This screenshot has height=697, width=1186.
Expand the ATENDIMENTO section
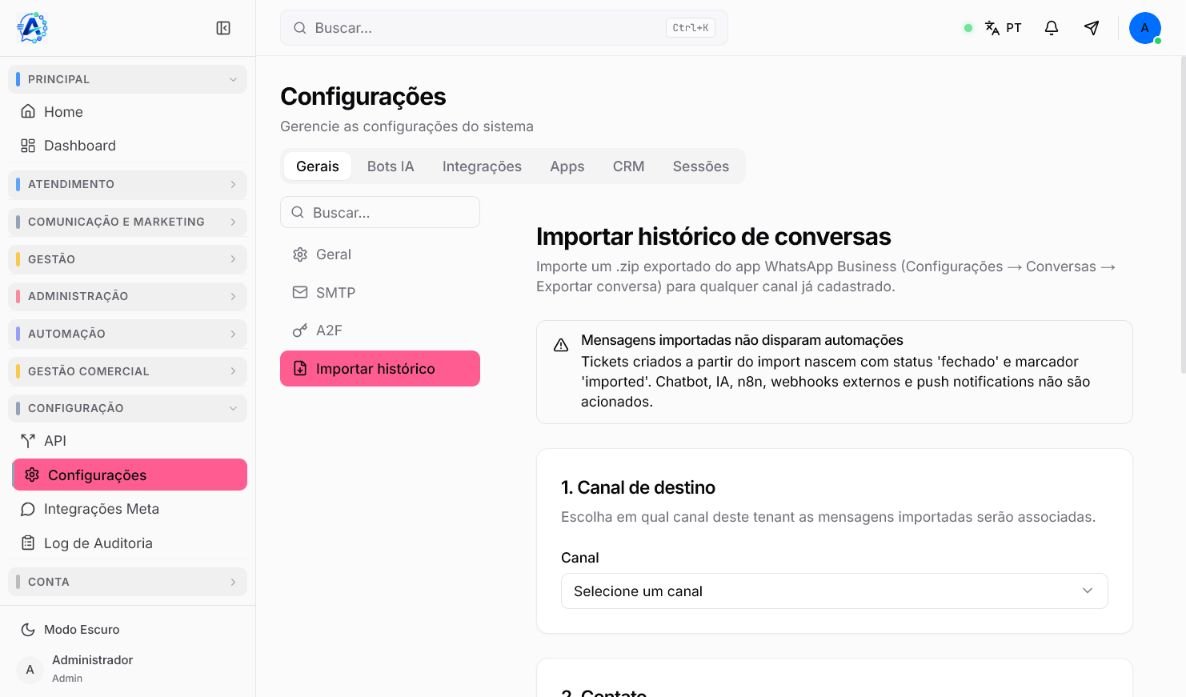click(127, 184)
